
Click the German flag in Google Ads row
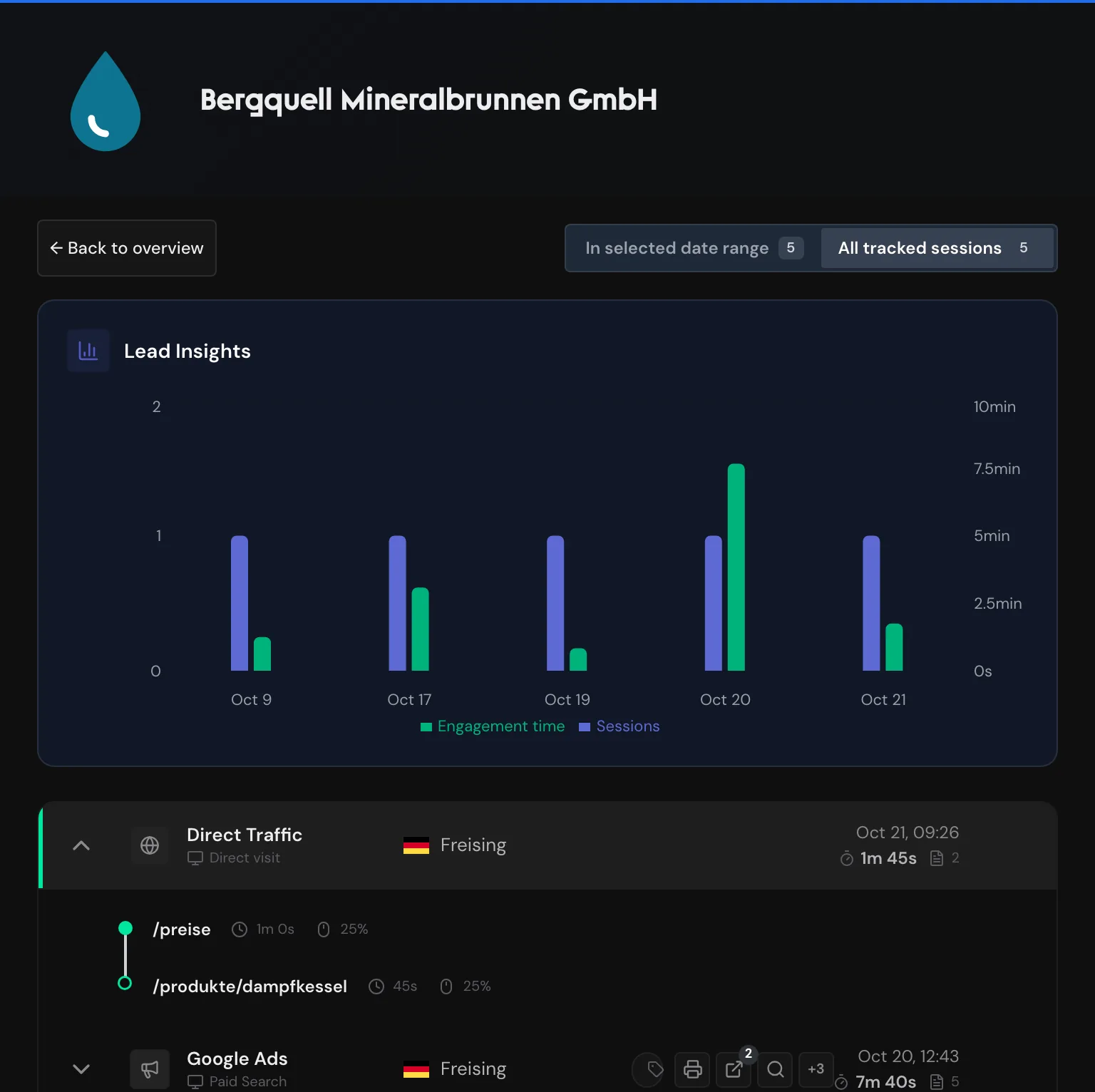point(416,1069)
